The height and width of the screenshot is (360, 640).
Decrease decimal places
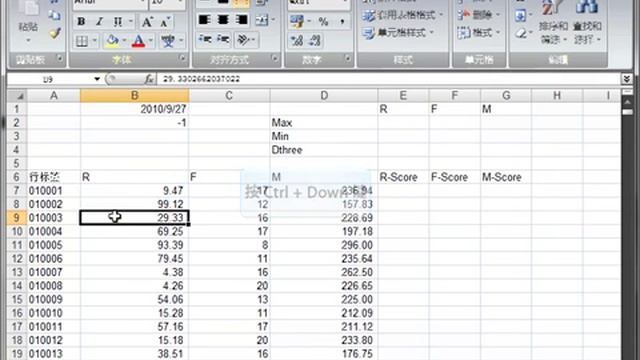[x=316, y=40]
